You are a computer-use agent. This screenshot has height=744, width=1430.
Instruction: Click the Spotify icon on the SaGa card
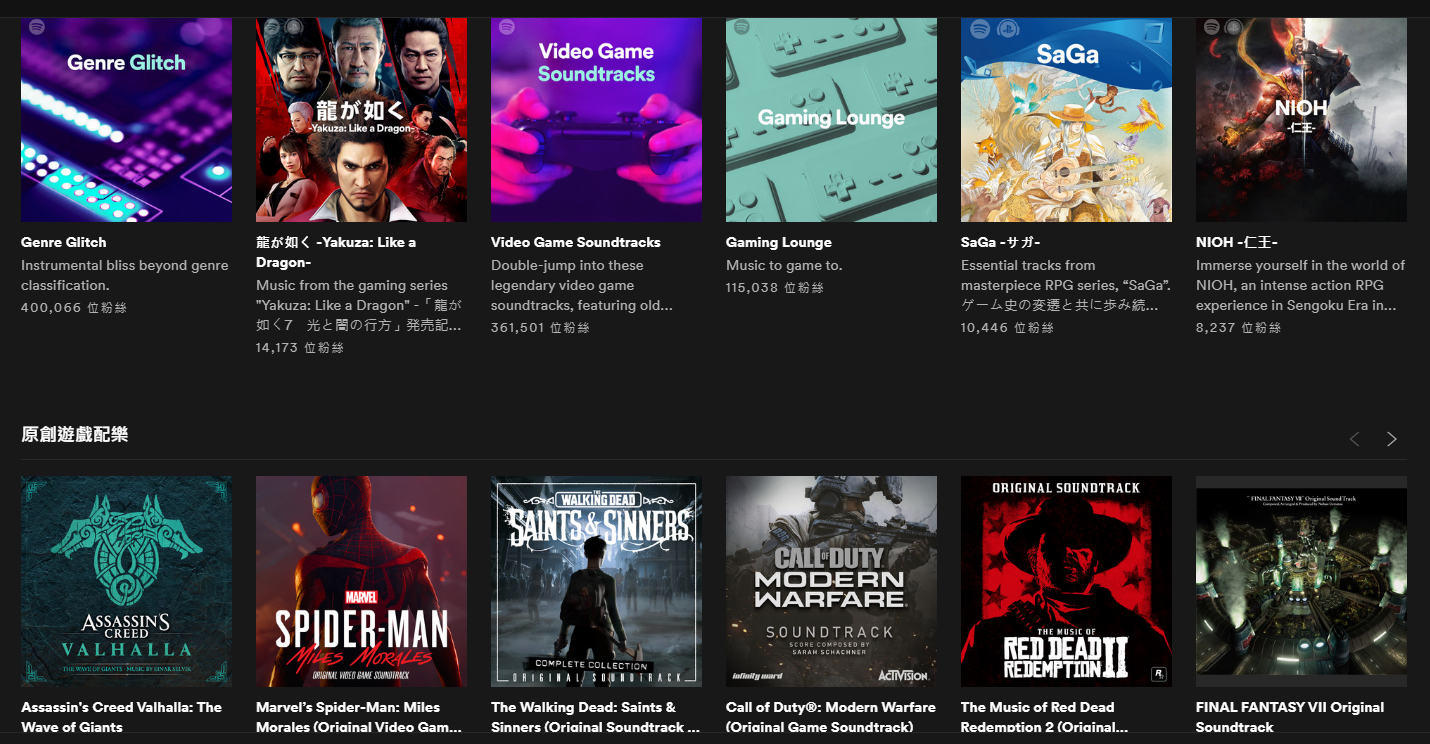pos(978,27)
